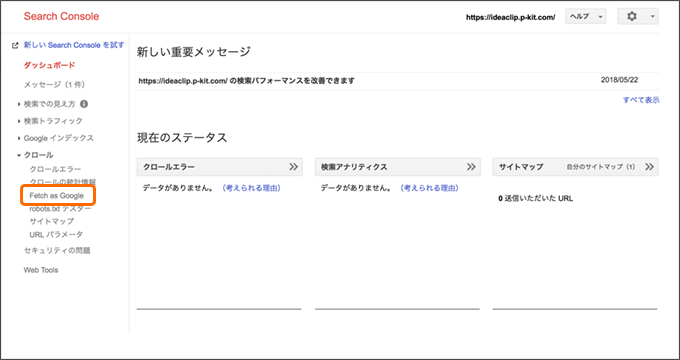Open 検索アナリティクス panel header
The height and width of the screenshot is (360, 680).
point(398,167)
